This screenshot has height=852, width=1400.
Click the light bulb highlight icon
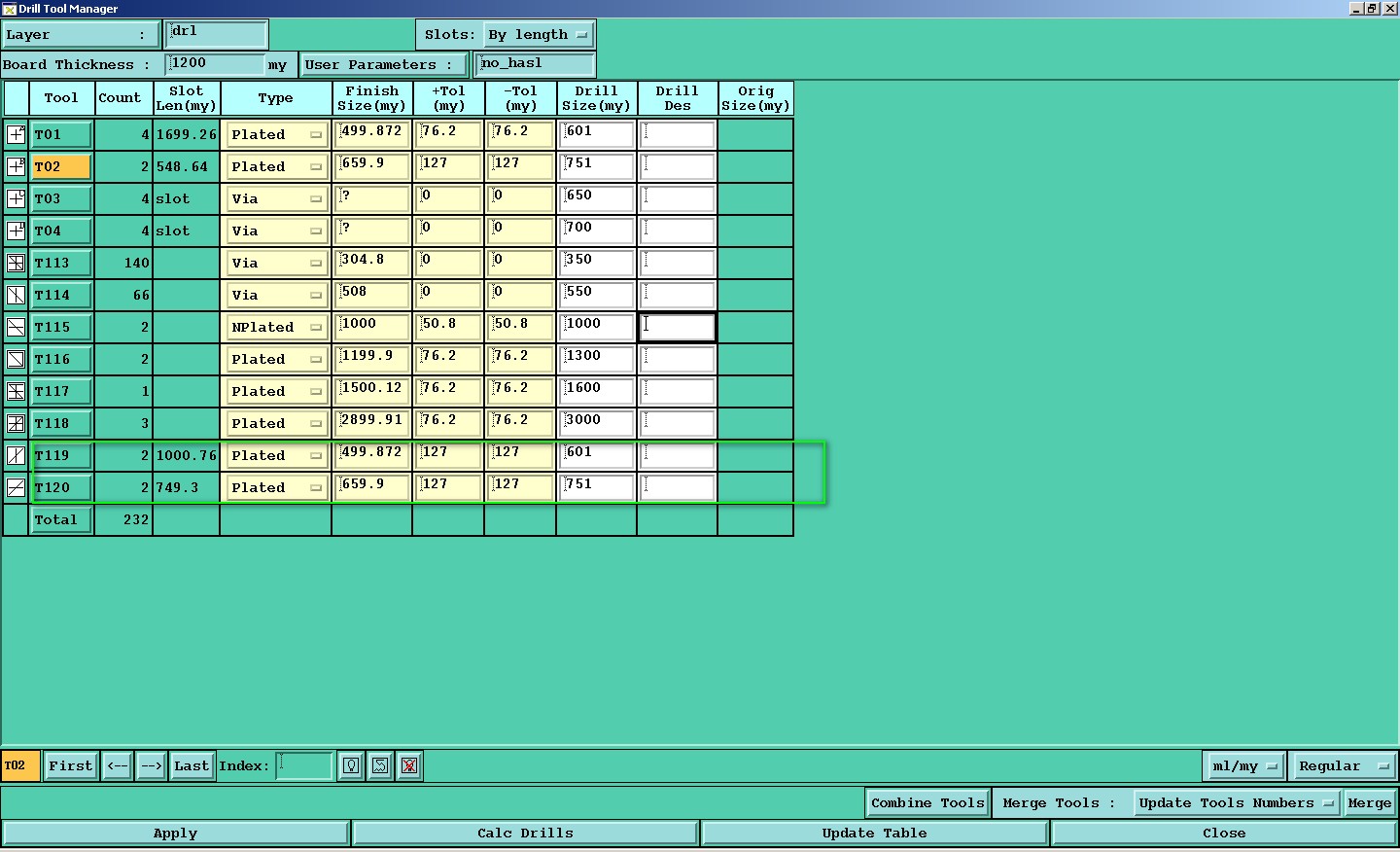click(x=351, y=765)
